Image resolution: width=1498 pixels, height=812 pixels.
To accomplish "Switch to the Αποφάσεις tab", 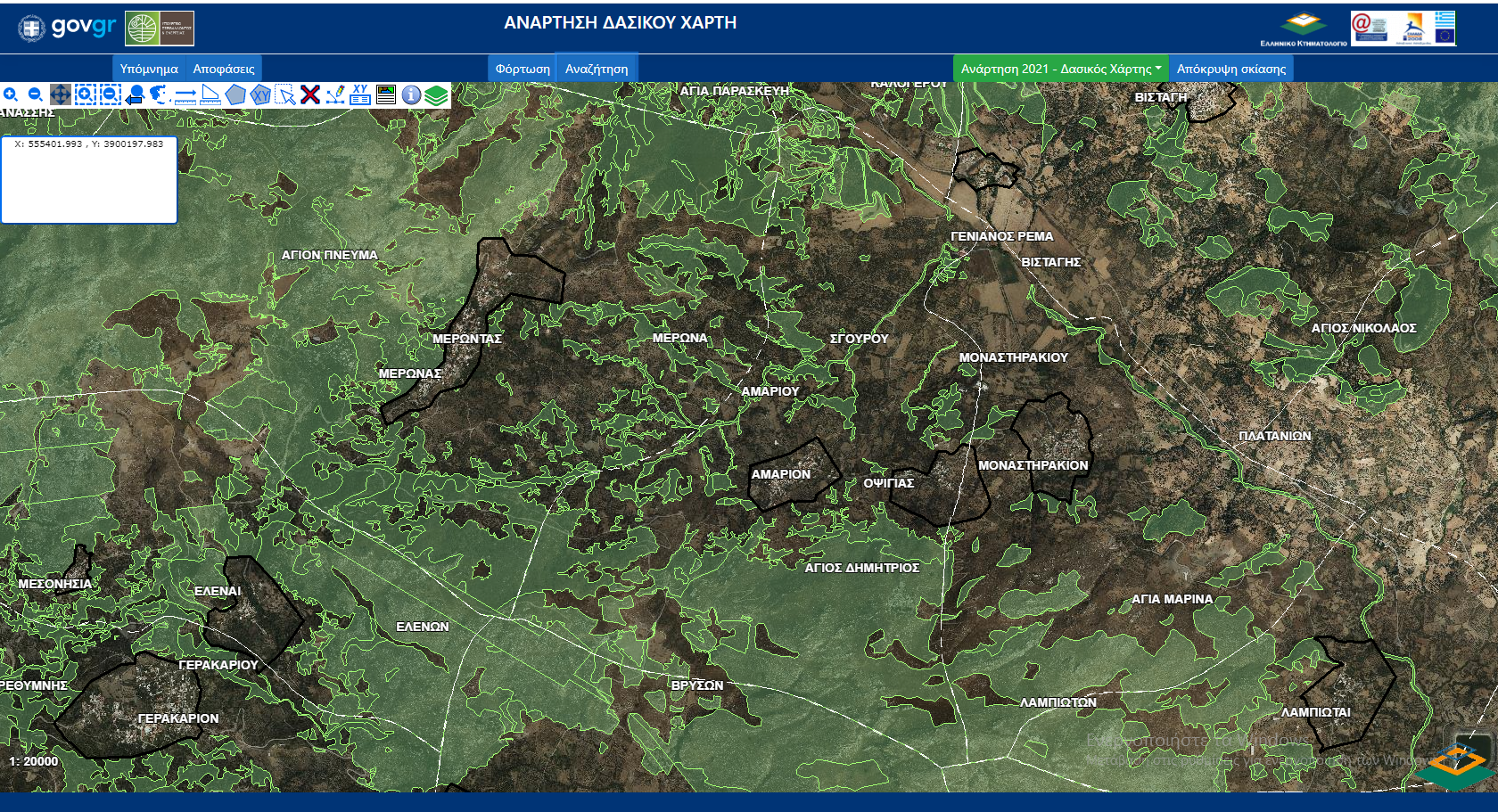I will (224, 69).
